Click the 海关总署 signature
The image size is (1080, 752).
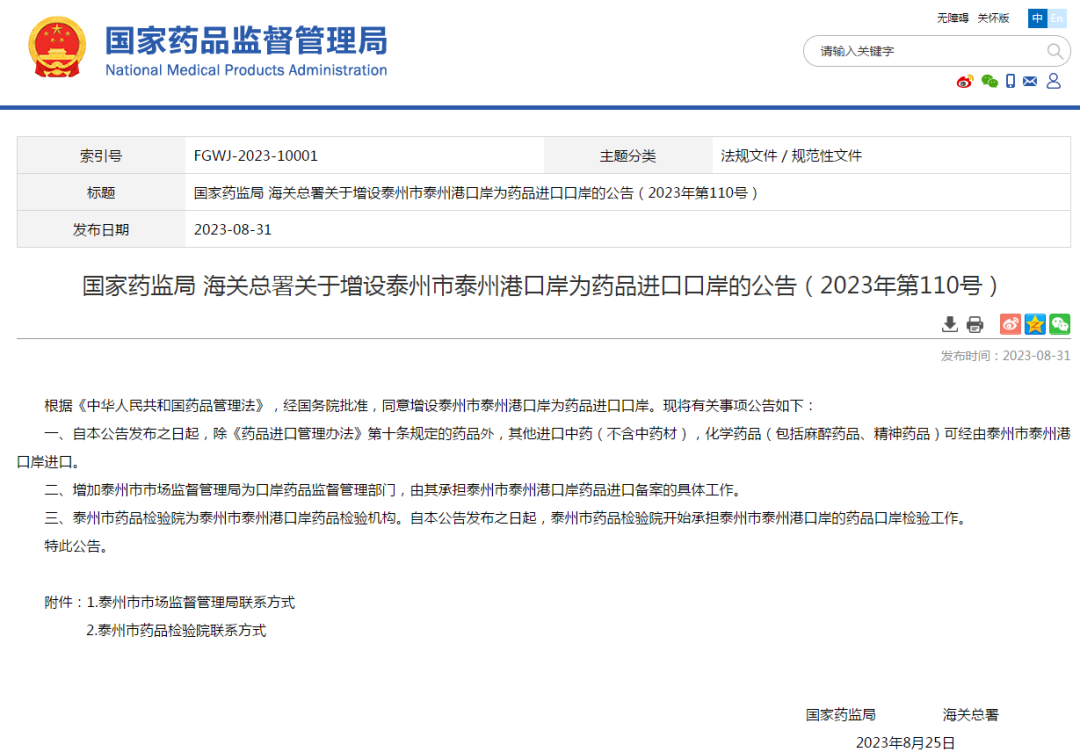click(970, 715)
